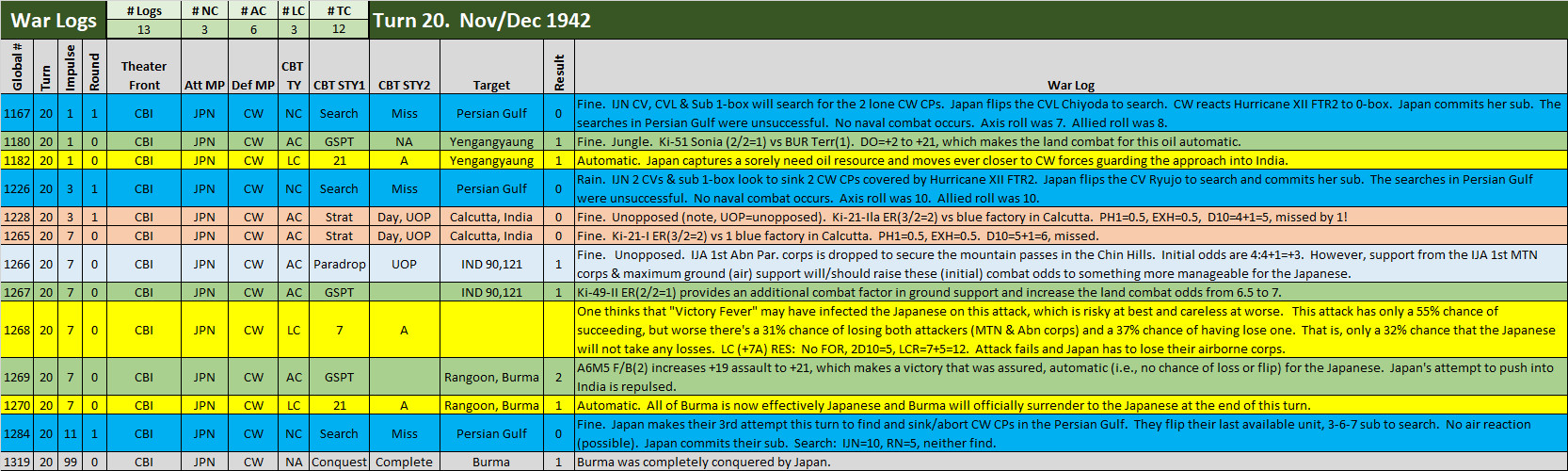This screenshot has width=1568, height=471.
Task: Select log 'Burma was completely conquered by Japan.'
Action: [x=1071, y=462]
